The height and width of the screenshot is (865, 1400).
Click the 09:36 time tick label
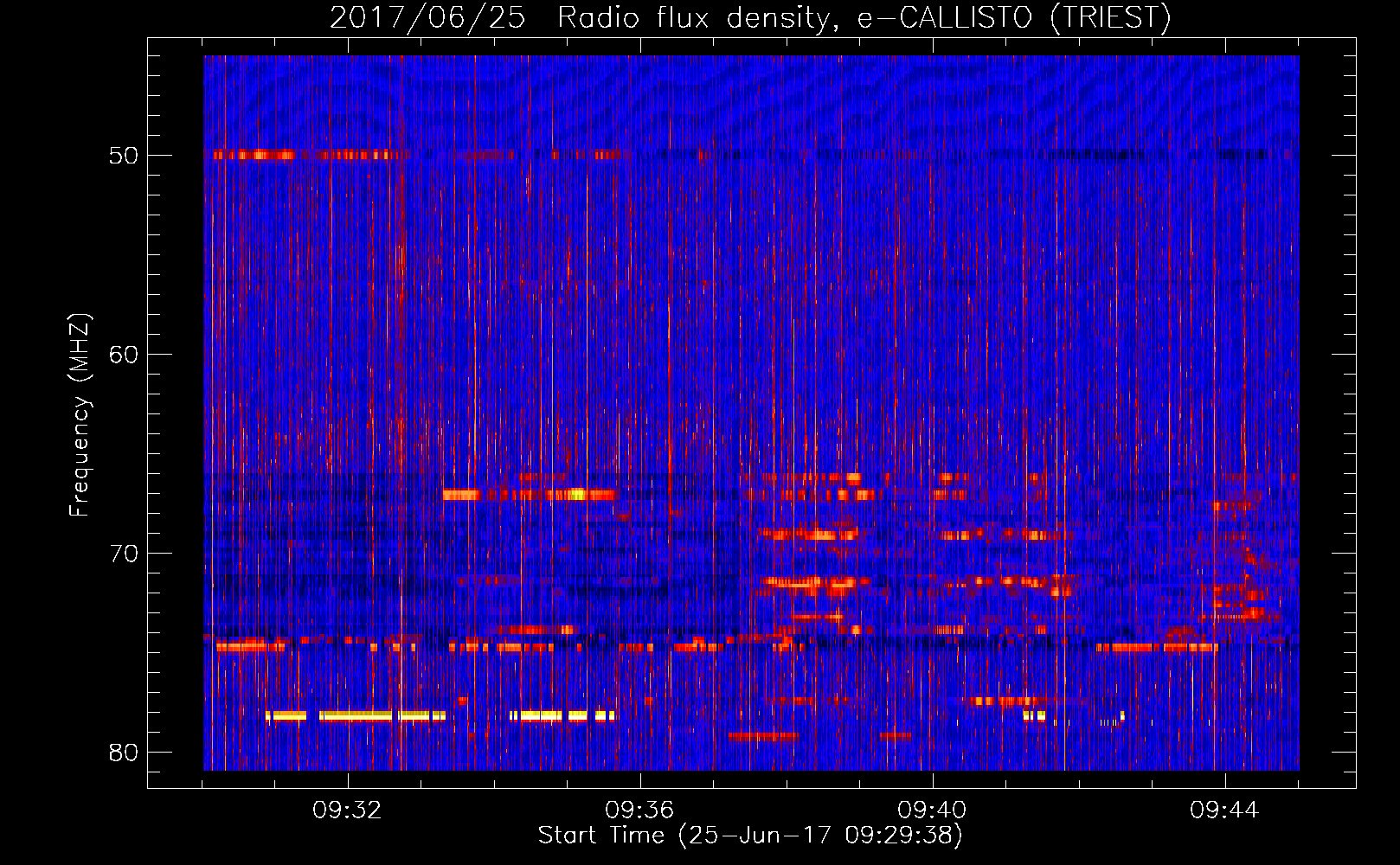[x=639, y=811]
